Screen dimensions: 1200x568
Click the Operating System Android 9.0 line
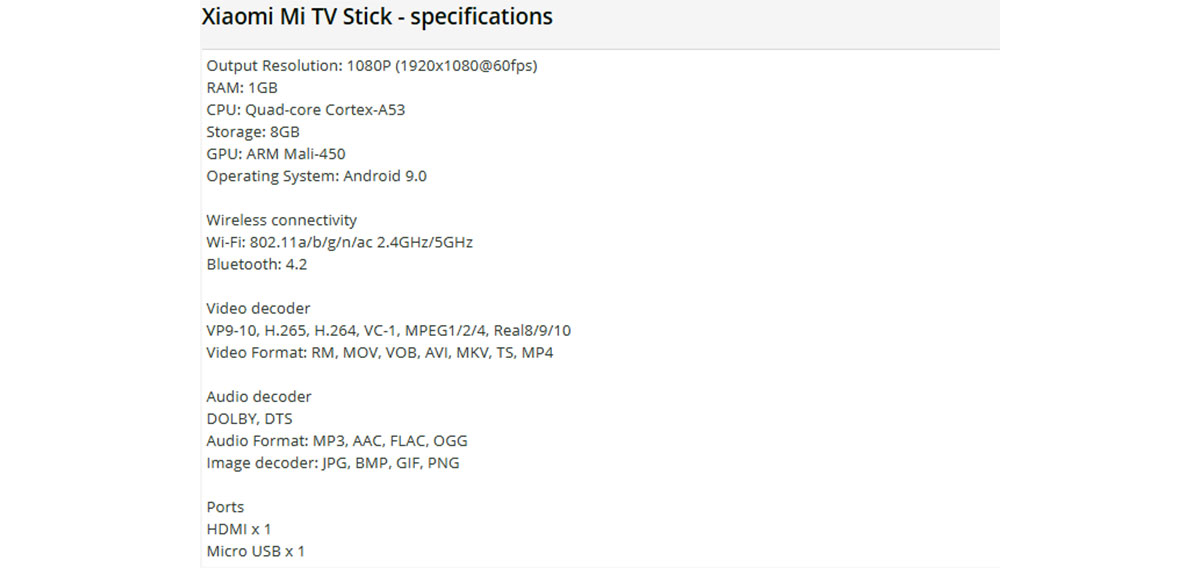[x=316, y=176]
